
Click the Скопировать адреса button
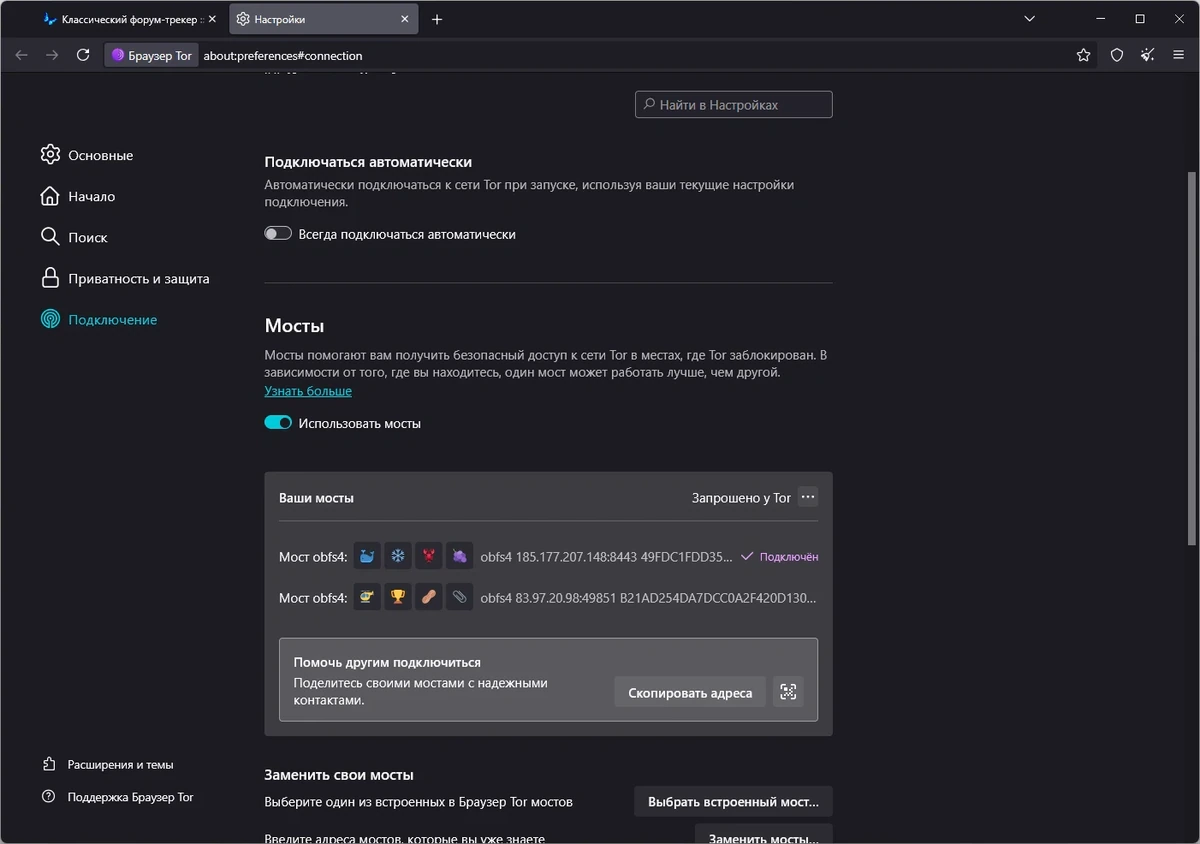[x=690, y=692]
